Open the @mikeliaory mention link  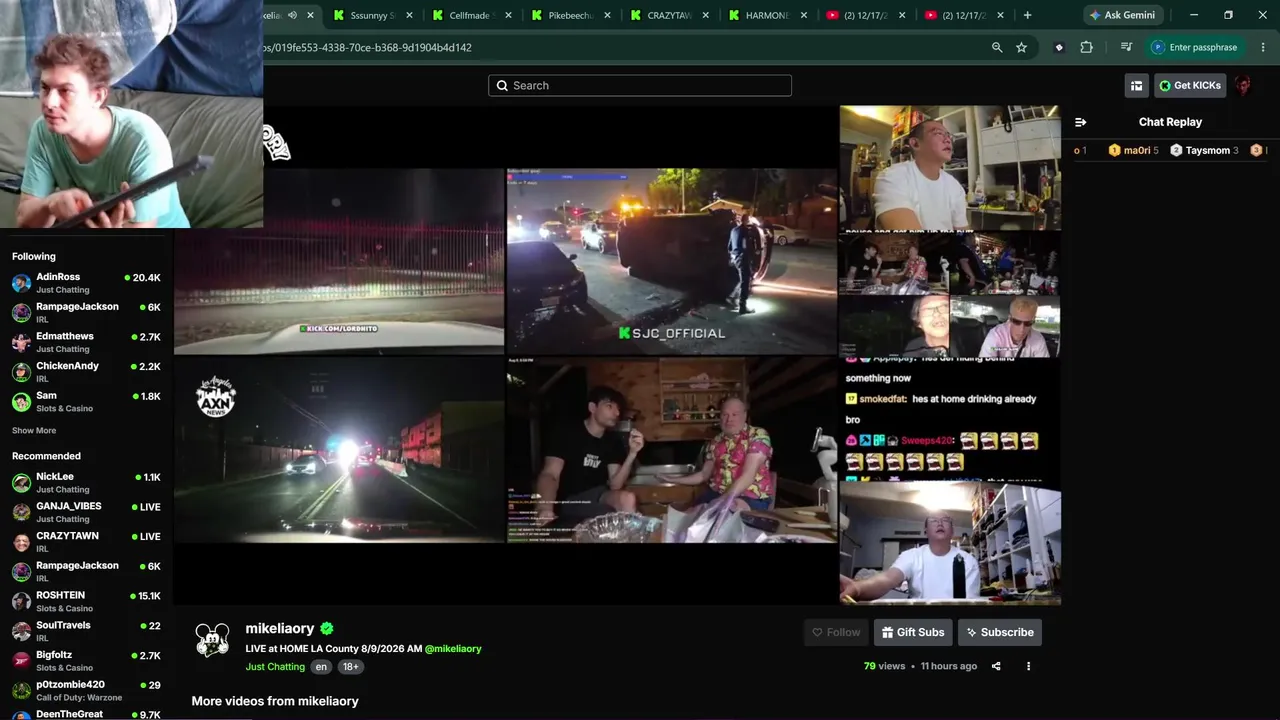pyautogui.click(x=453, y=649)
